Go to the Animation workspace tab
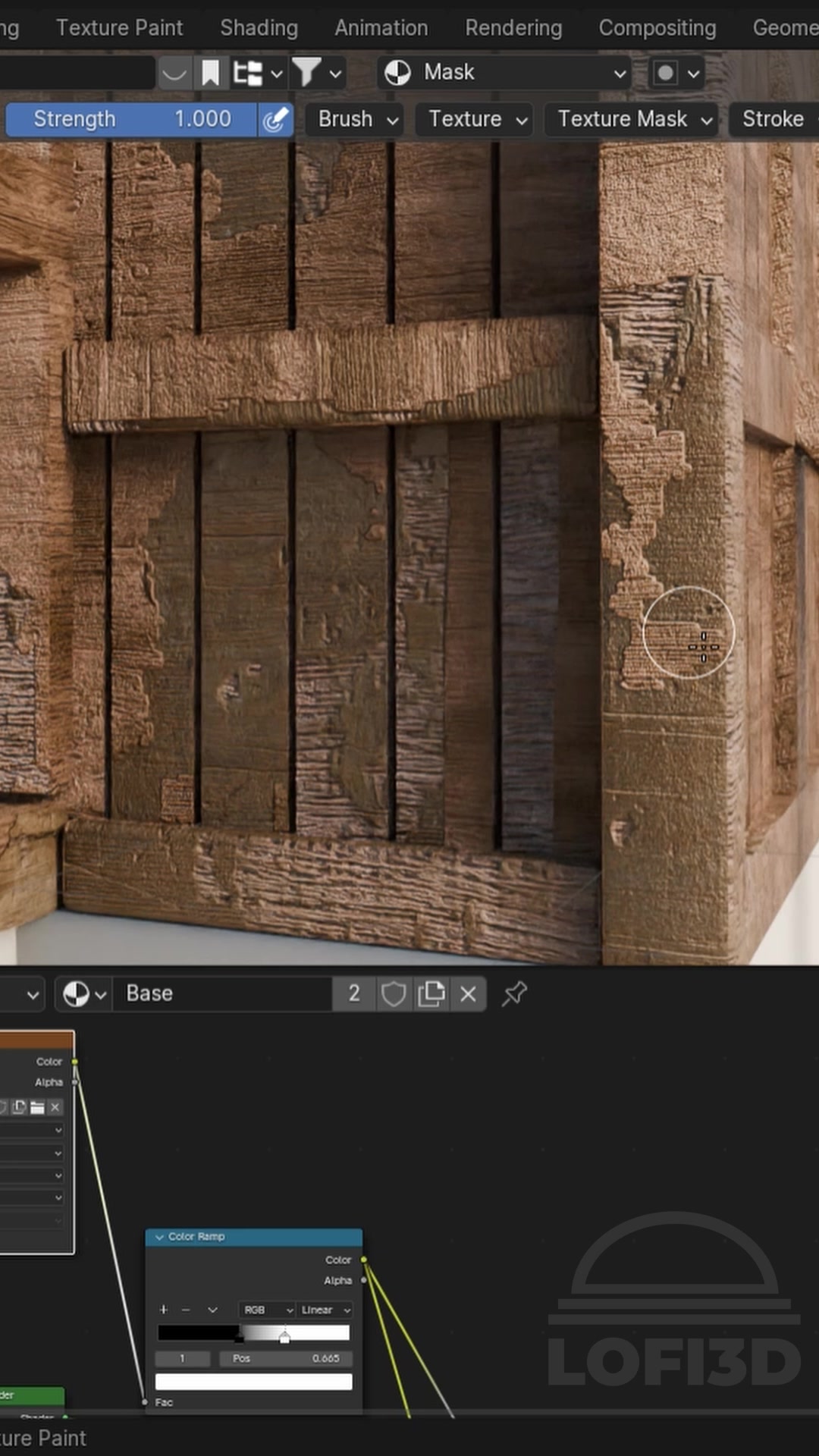Image resolution: width=819 pixels, height=1456 pixels. point(381,28)
